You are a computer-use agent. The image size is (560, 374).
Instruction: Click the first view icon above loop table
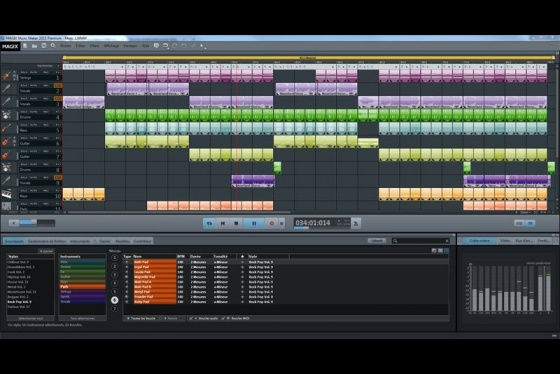[434, 251]
